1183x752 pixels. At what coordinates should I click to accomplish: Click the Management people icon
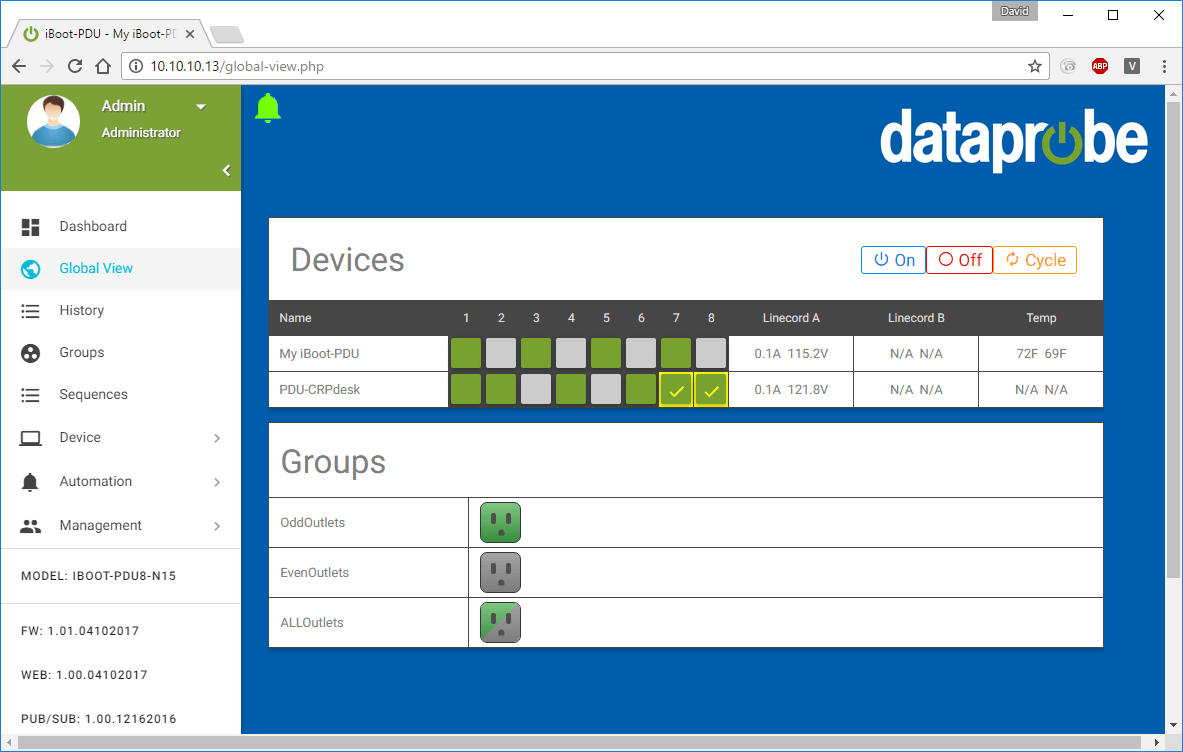tap(30, 525)
